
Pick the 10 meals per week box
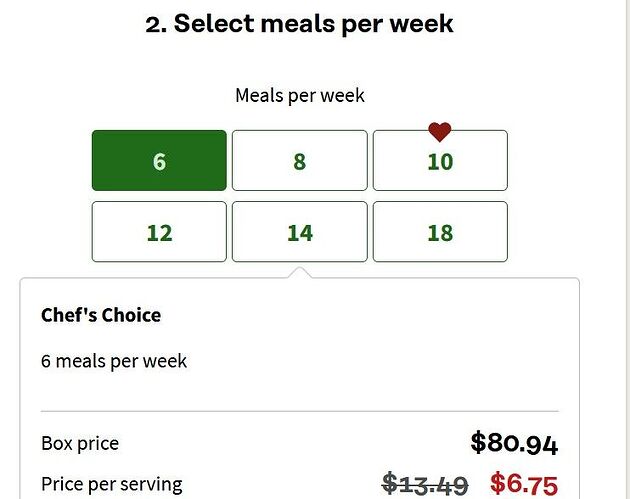point(440,162)
